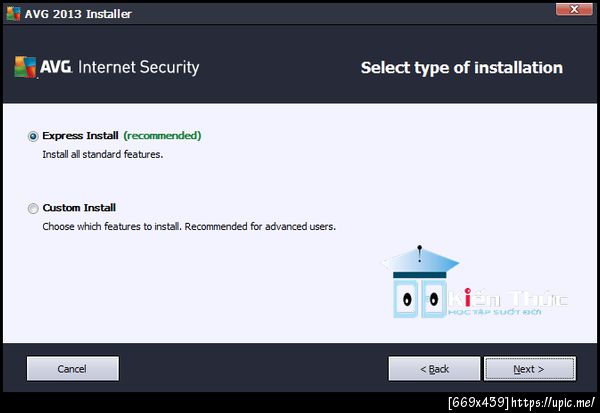Select the Custom Install radio button
Image resolution: width=600 pixels, height=413 pixels.
(x=34, y=209)
